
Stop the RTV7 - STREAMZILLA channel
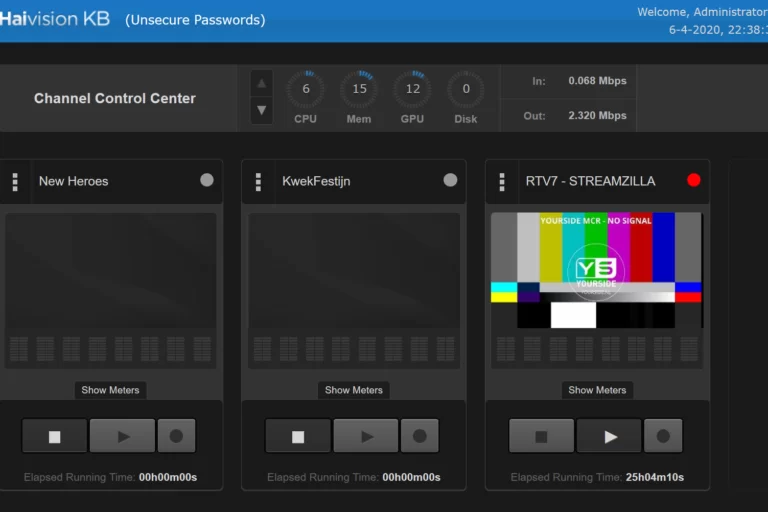tap(541, 436)
